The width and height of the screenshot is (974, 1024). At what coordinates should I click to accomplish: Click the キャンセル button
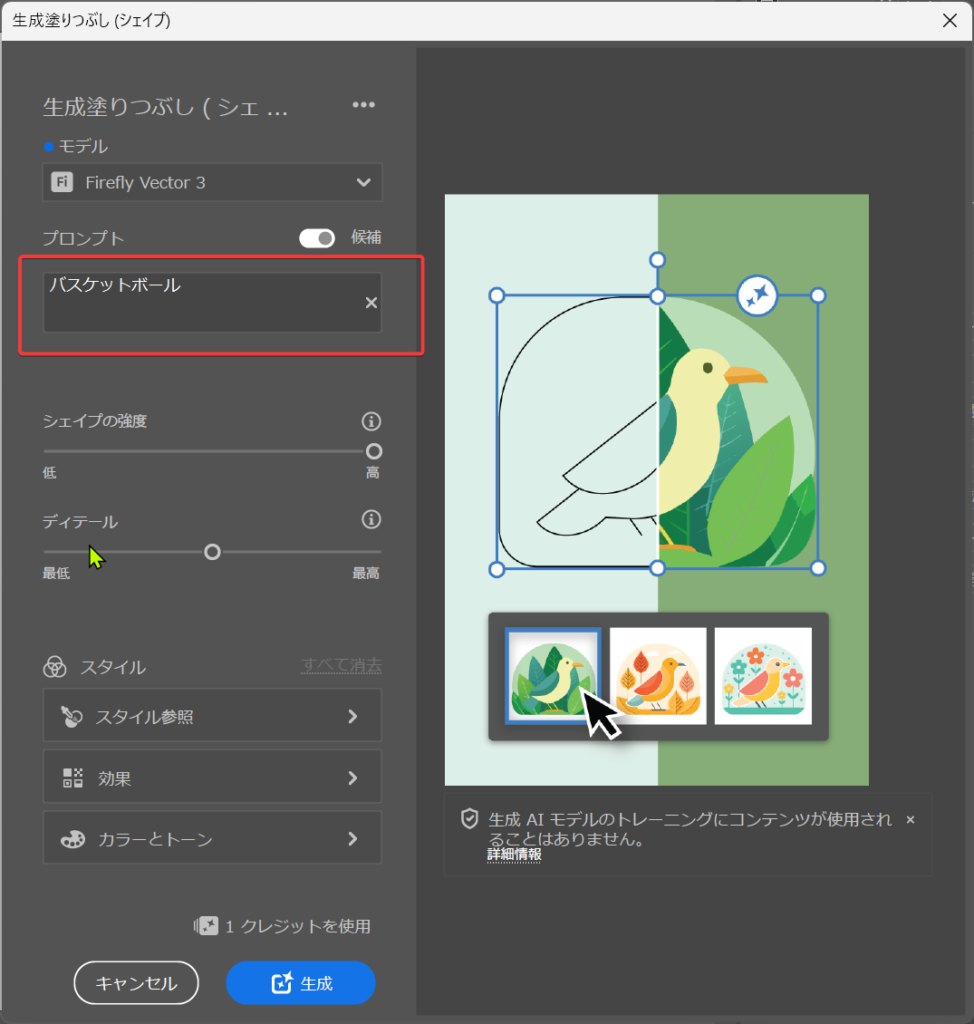[x=136, y=983]
